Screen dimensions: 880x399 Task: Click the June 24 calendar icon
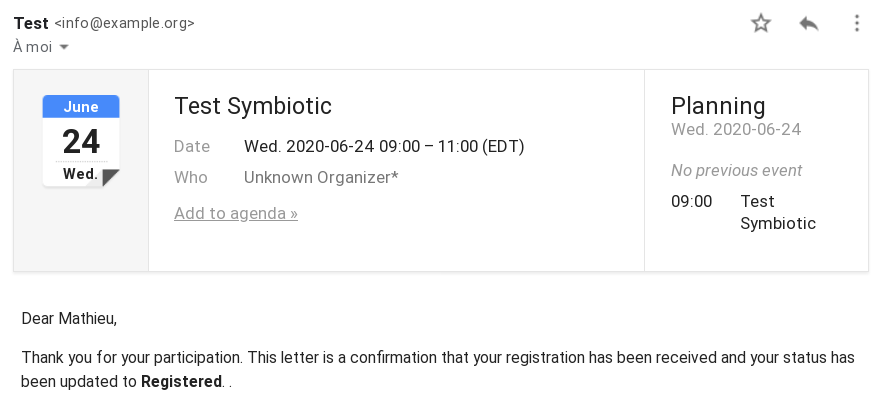pos(81,141)
